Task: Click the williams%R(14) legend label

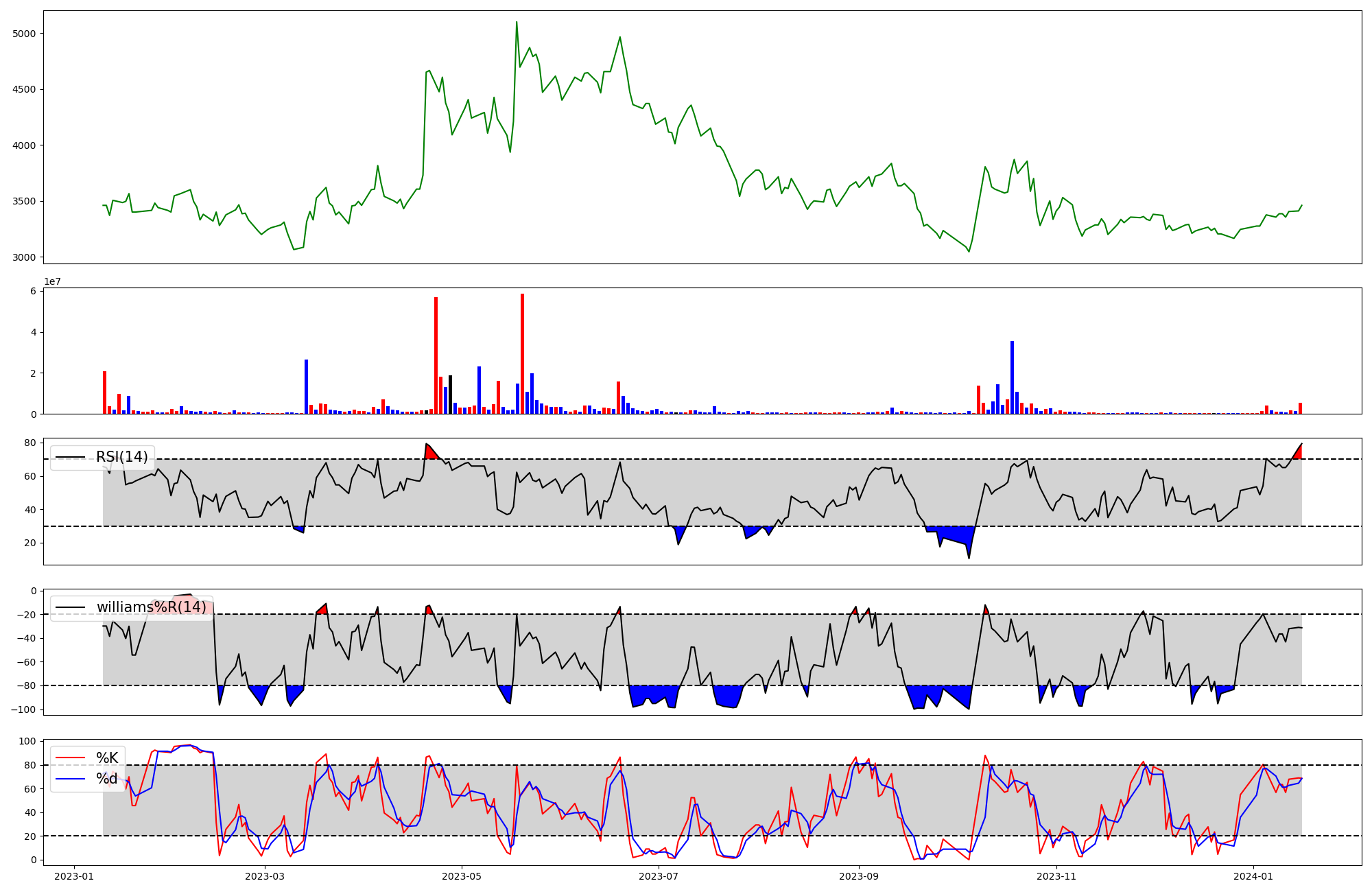Action: click(x=151, y=607)
